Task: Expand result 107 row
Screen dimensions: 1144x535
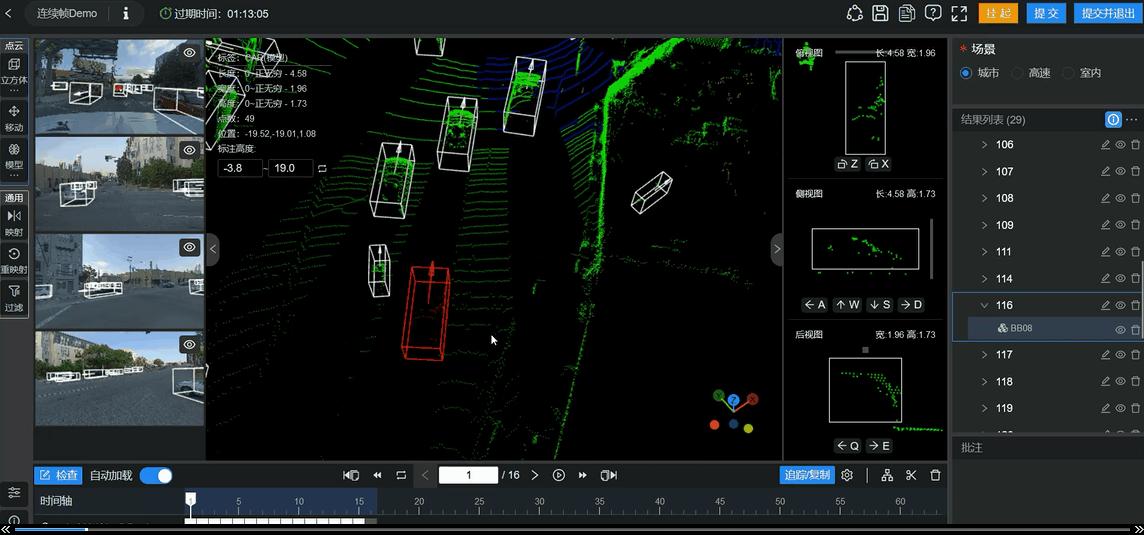Action: (x=984, y=172)
